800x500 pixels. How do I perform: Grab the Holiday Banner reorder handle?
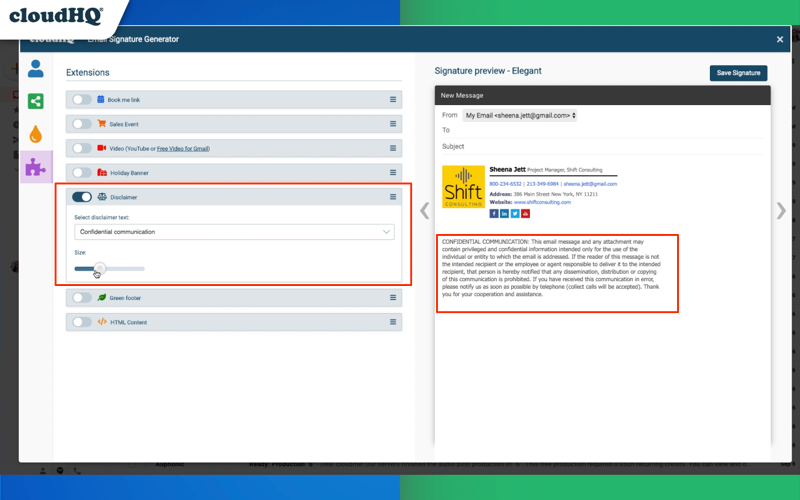[393, 172]
